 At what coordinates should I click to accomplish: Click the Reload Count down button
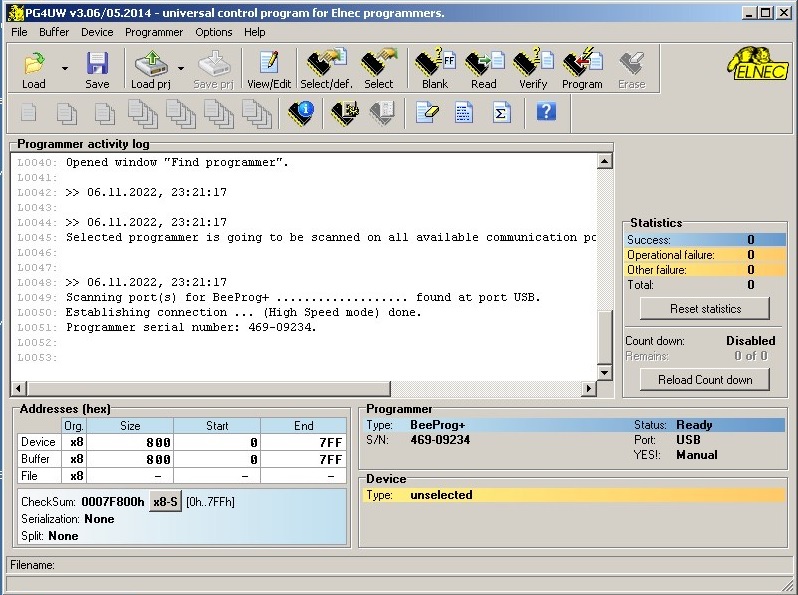click(x=705, y=380)
